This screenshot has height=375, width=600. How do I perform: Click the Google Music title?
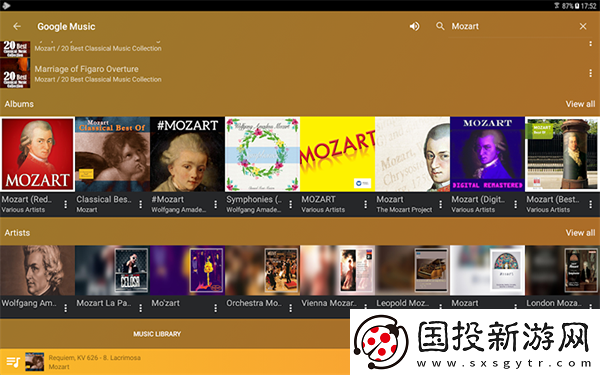pos(66,26)
